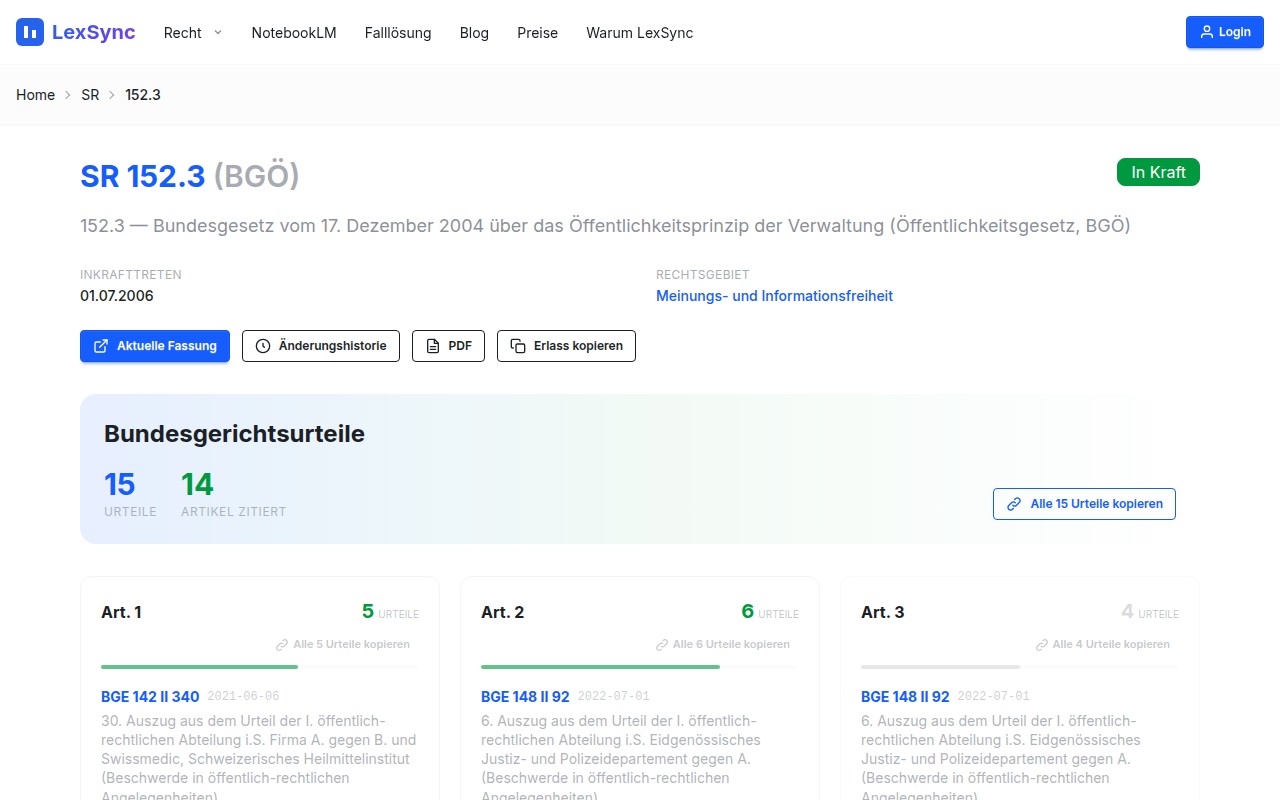This screenshot has width=1280, height=800.
Task: Open SR breadcrumb link
Action: (90, 95)
